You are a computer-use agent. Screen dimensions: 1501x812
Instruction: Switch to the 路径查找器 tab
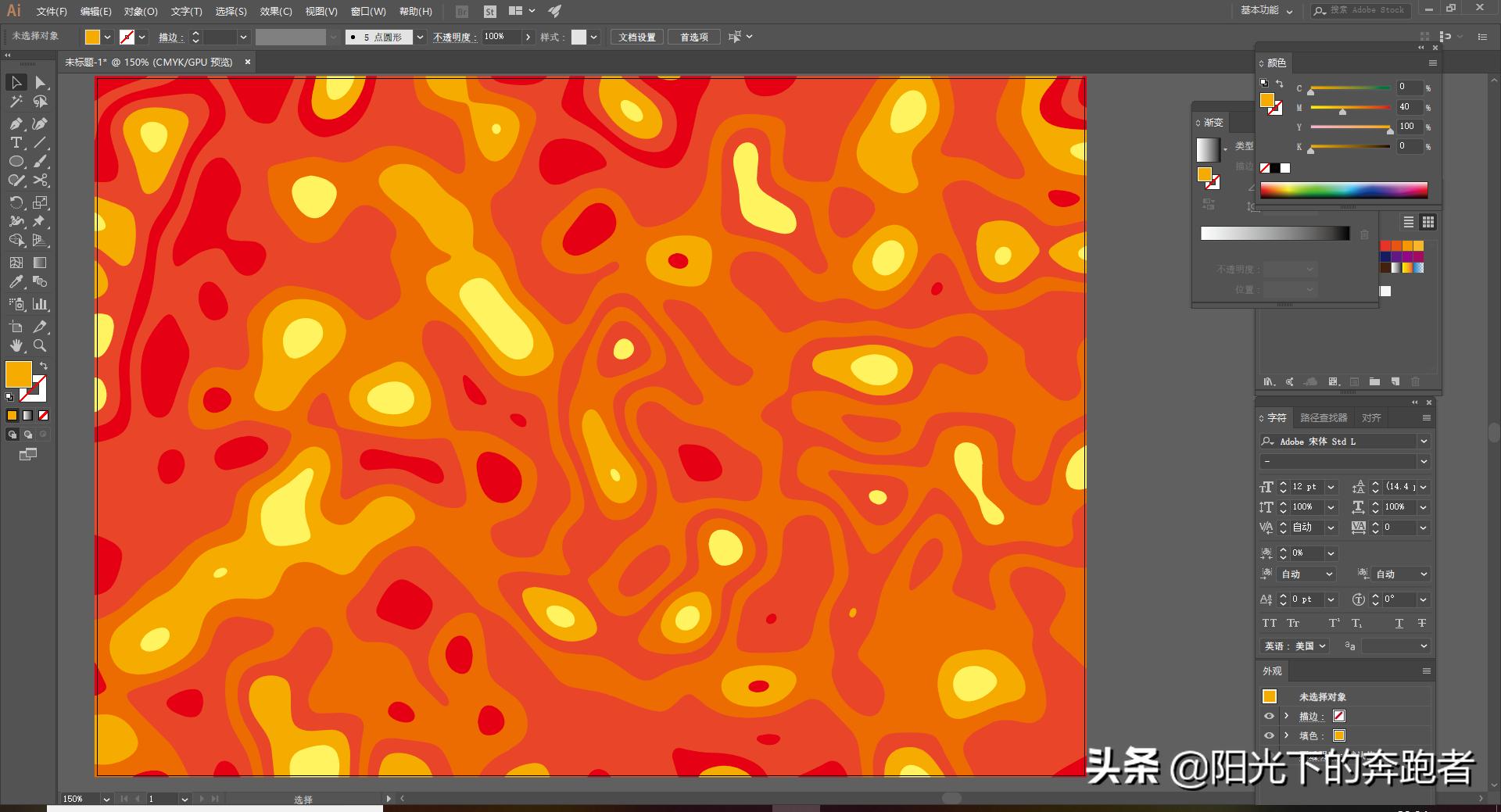pyautogui.click(x=1325, y=417)
